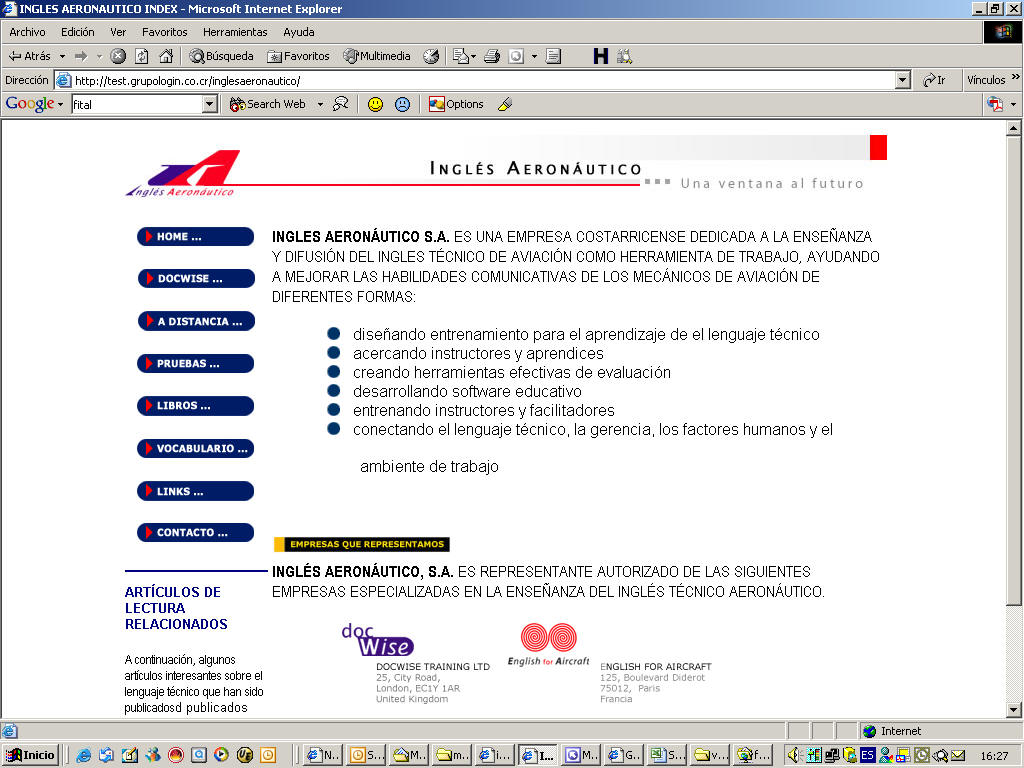
Task: Click the forward arrow toolbar button
Action: point(81,56)
